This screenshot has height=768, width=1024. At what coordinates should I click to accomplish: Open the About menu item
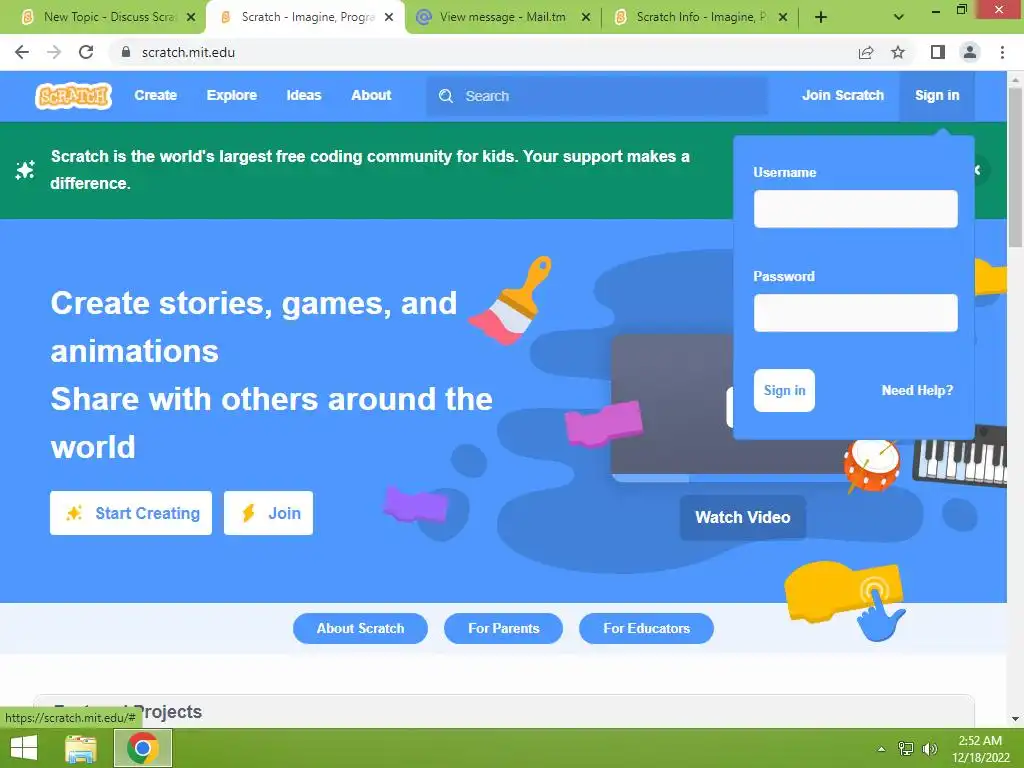point(371,95)
